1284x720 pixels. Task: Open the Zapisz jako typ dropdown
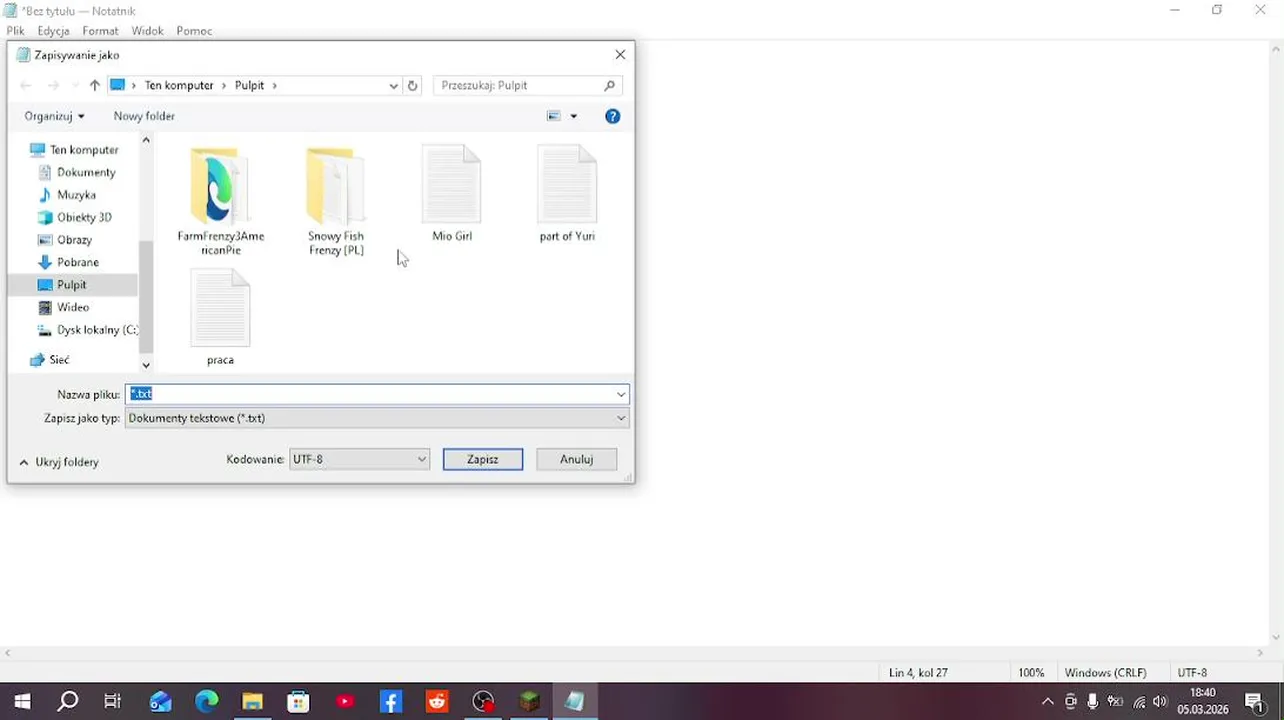[377, 418]
